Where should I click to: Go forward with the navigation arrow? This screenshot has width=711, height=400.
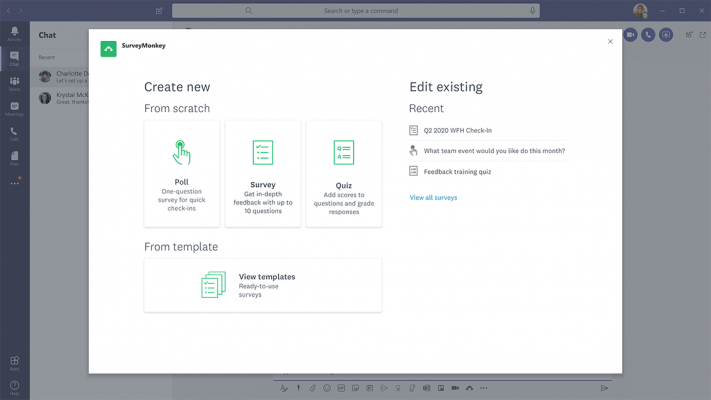coord(20,10)
